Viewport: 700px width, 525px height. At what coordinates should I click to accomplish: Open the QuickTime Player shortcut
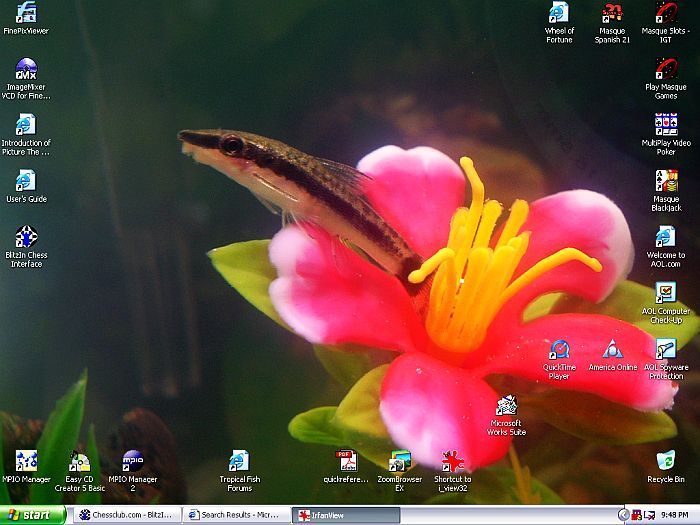(559, 350)
